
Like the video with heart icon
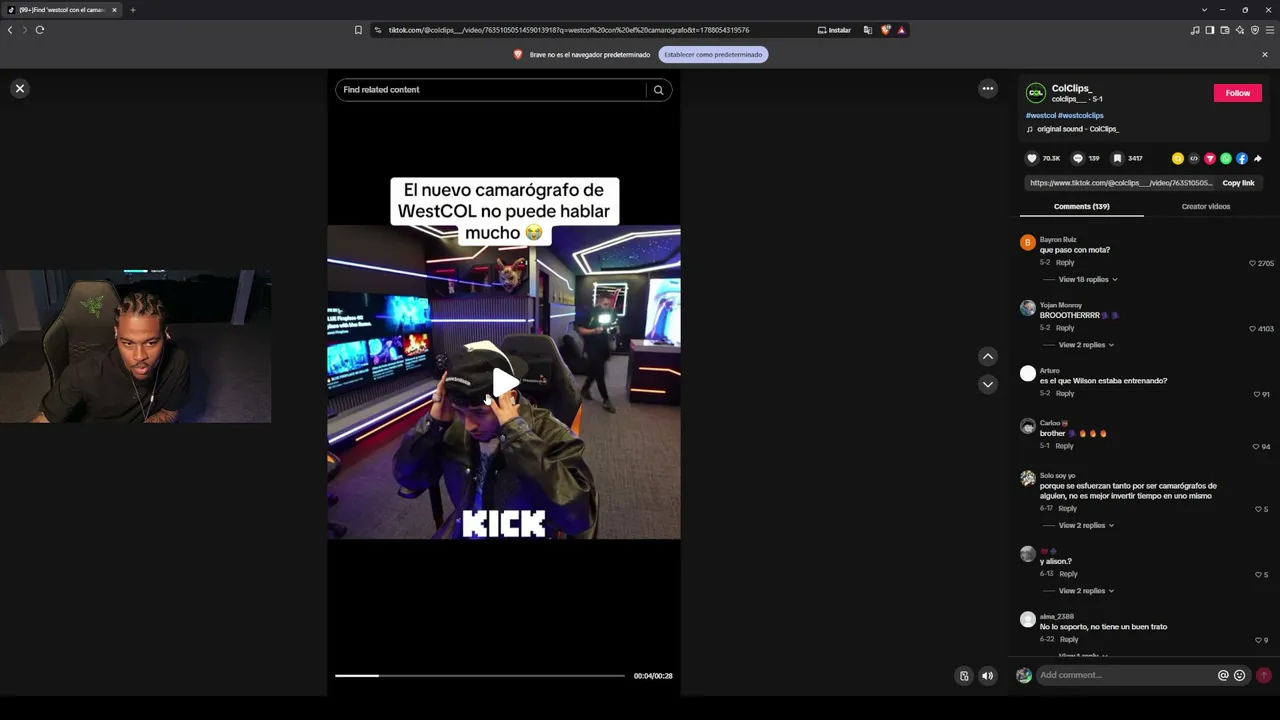point(1032,158)
